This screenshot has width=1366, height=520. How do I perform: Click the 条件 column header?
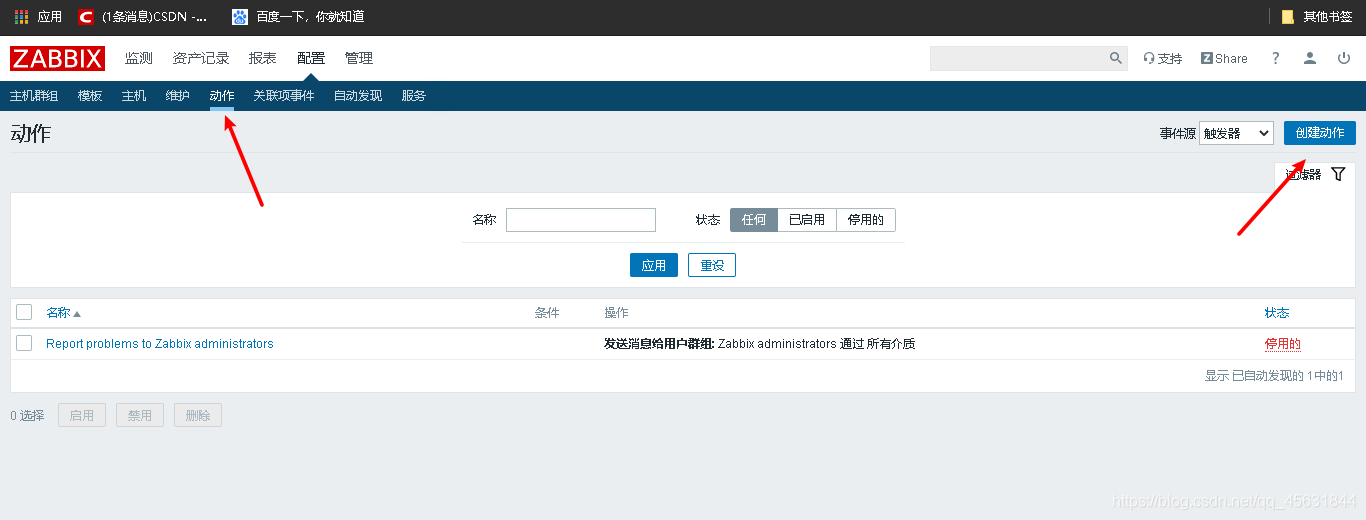tap(547, 313)
